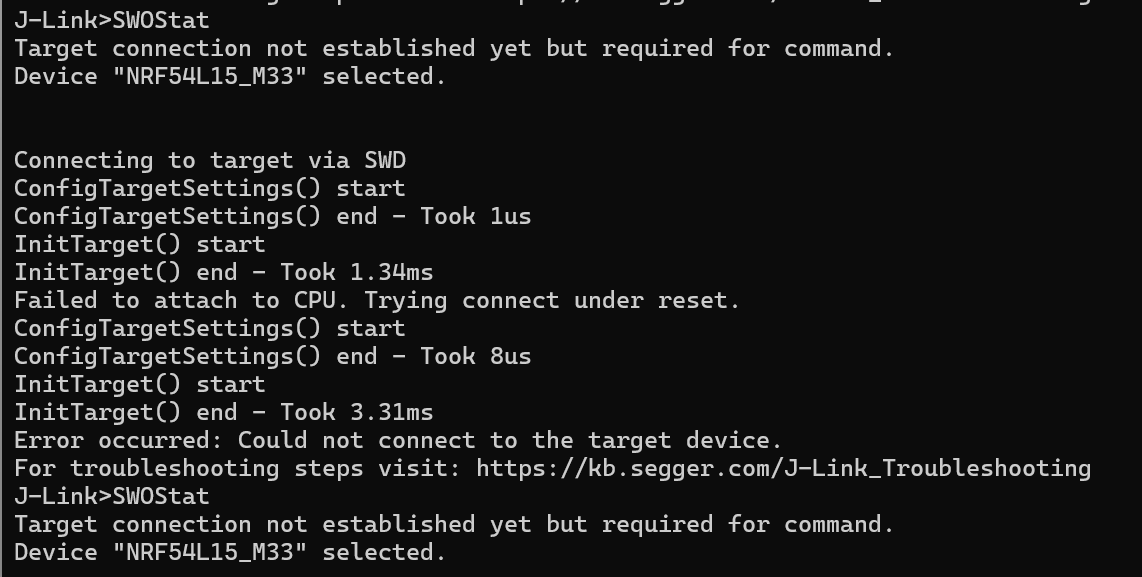The width and height of the screenshot is (1142, 577).
Task: Click the "Error occurred: Could not connect" line
Action: pyautogui.click(x=397, y=440)
